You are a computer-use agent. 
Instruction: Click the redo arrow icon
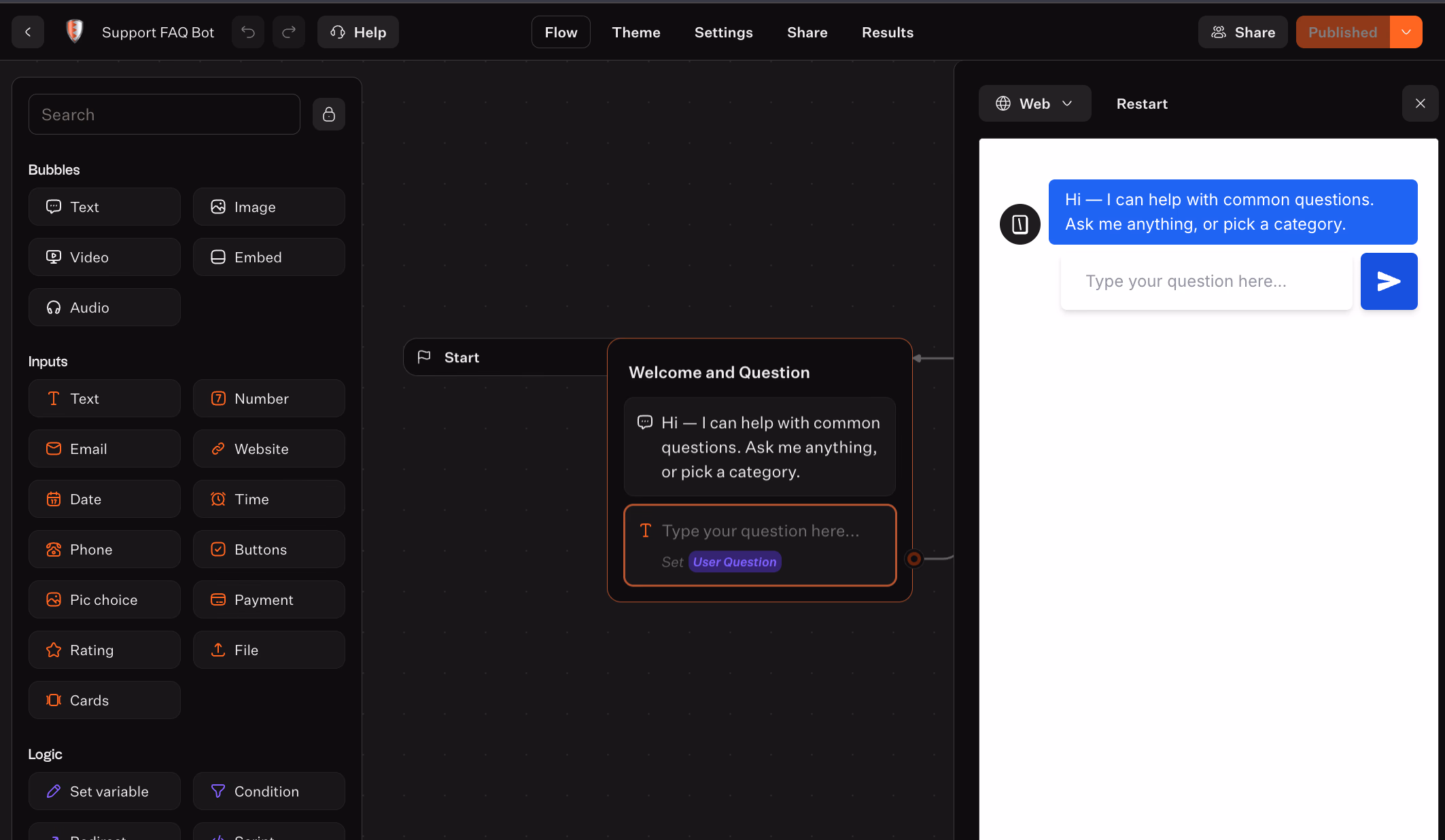coord(289,32)
